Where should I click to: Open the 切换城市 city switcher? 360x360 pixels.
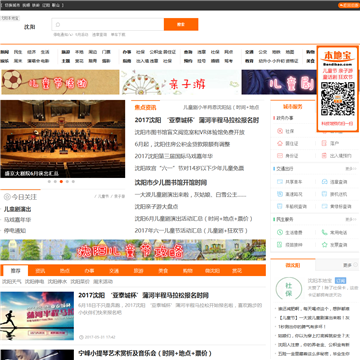pyautogui.click(x=12, y=5)
